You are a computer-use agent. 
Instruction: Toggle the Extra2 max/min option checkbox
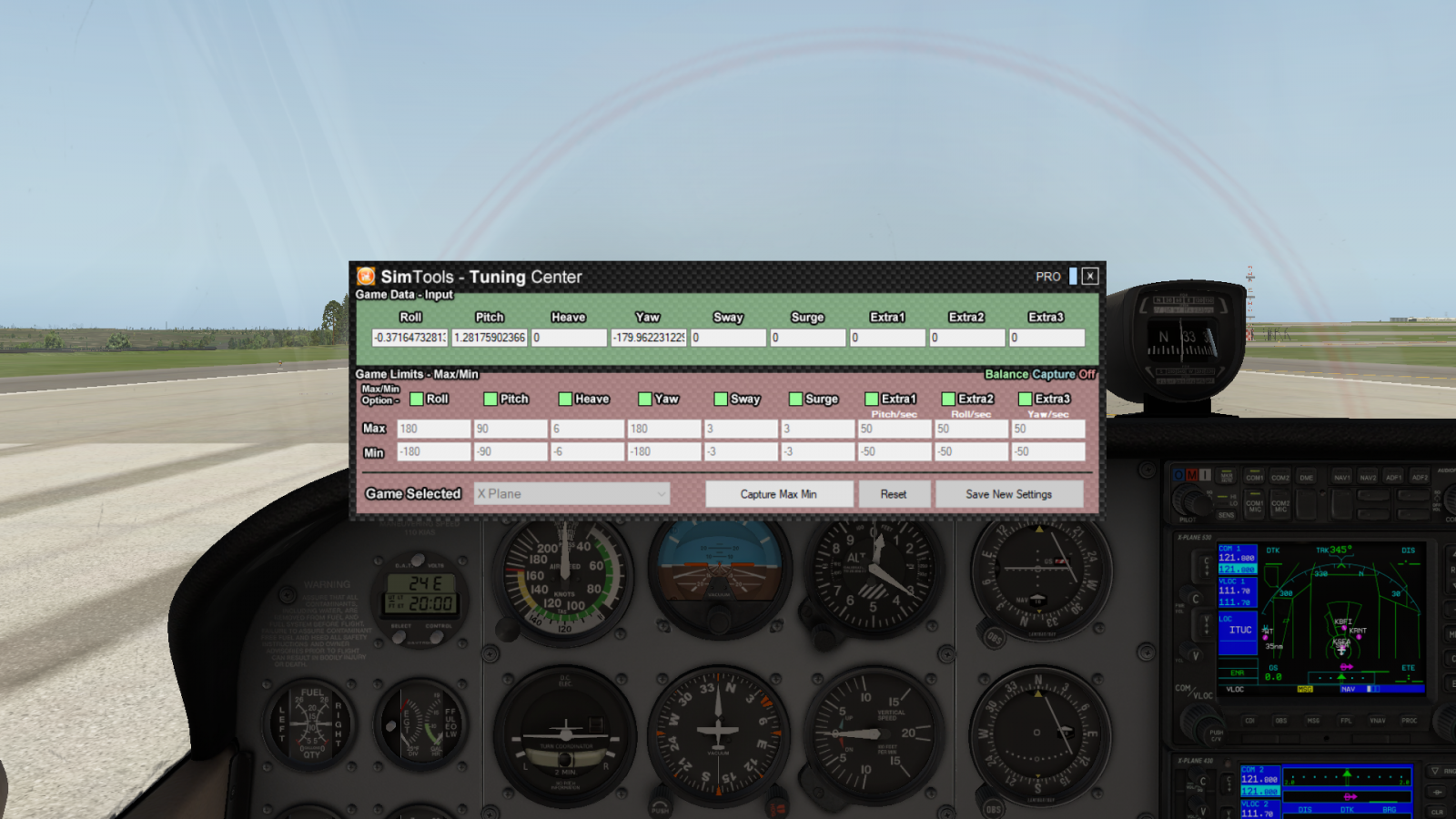(x=948, y=399)
